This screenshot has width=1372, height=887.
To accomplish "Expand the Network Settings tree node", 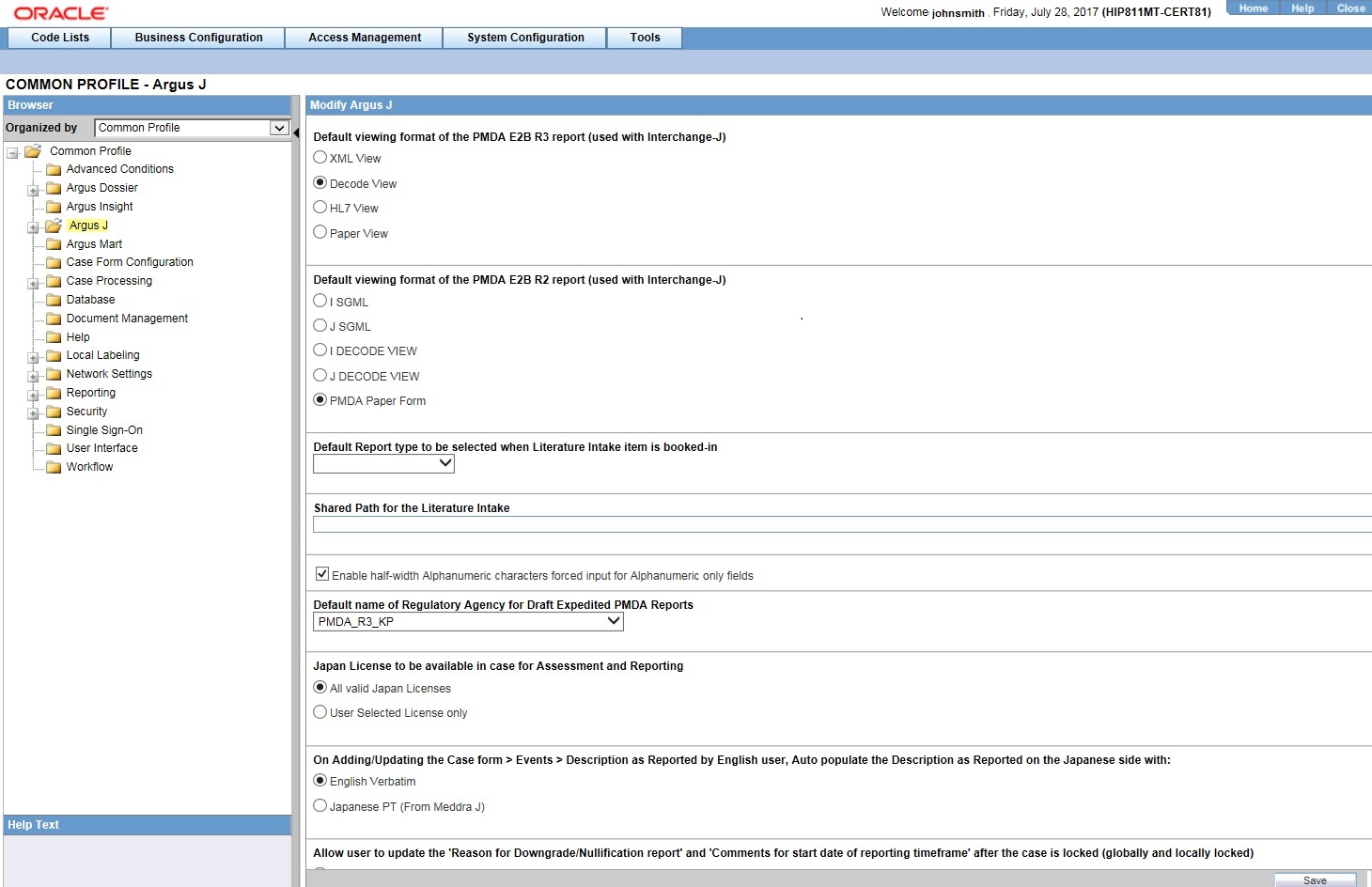I will (33, 376).
